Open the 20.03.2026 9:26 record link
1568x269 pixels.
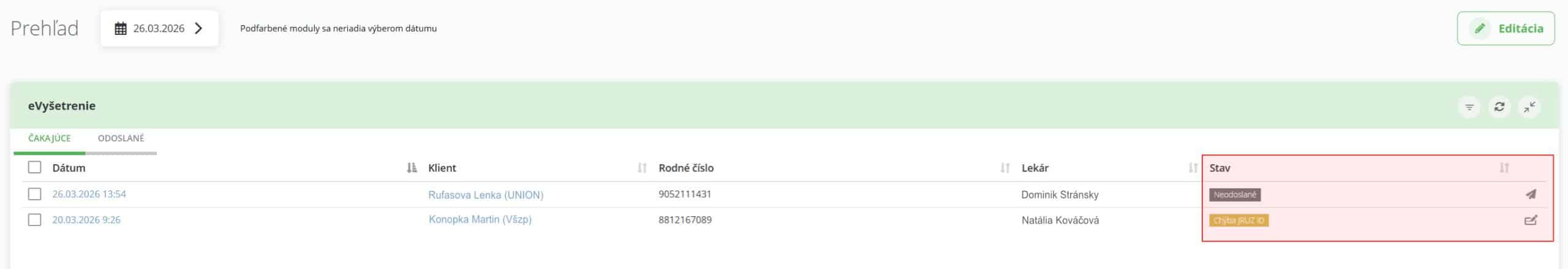(x=86, y=220)
